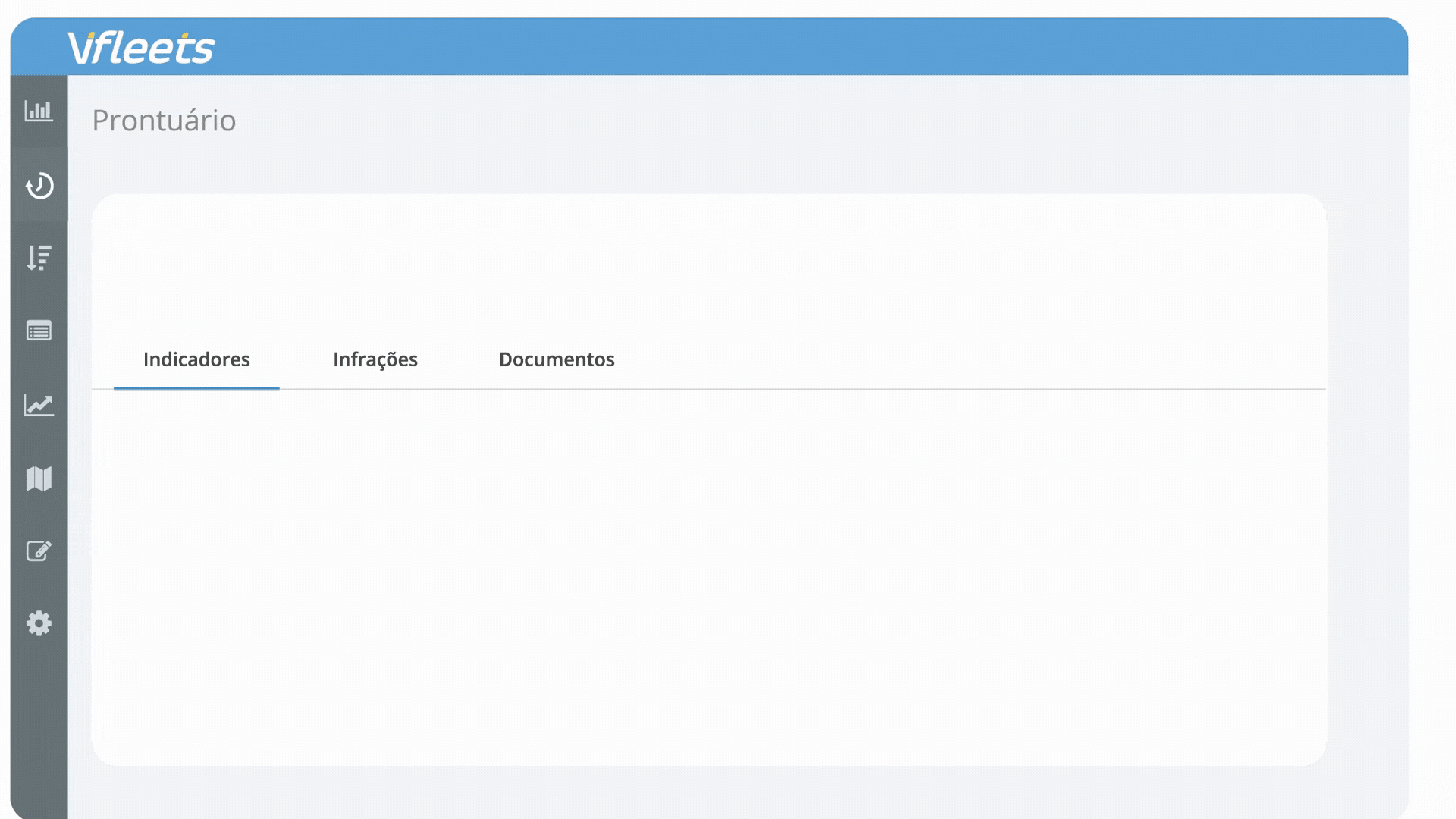Switch to the Infrações tab
Screen dimensions: 1456x819
tap(375, 359)
